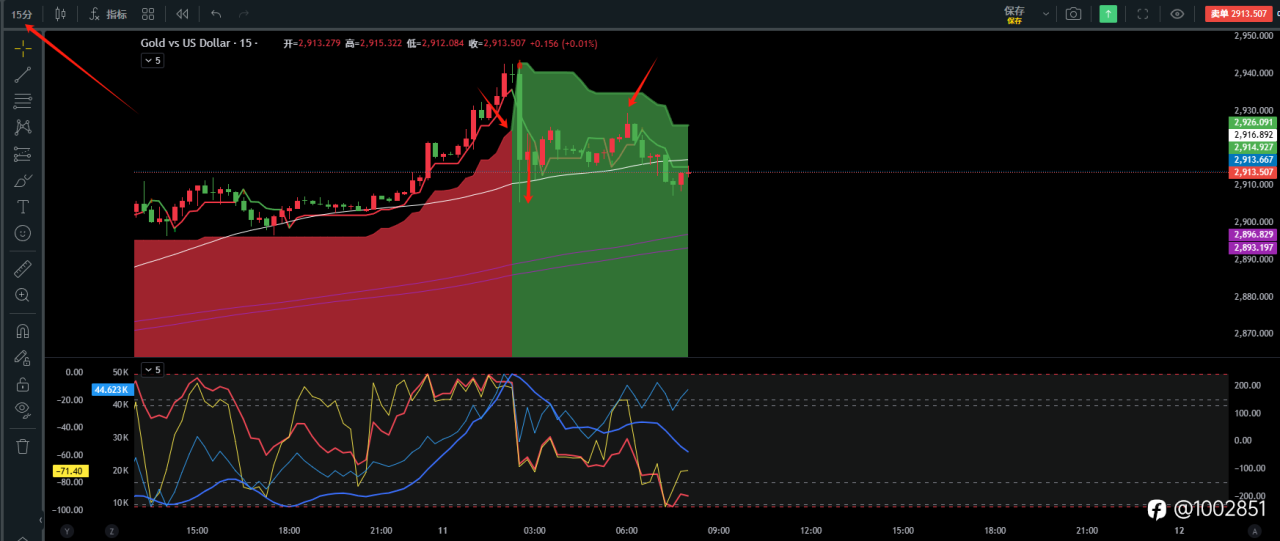The width and height of the screenshot is (1280, 541).
Task: Click the 低=2,912.084 low value
Action: point(435,43)
